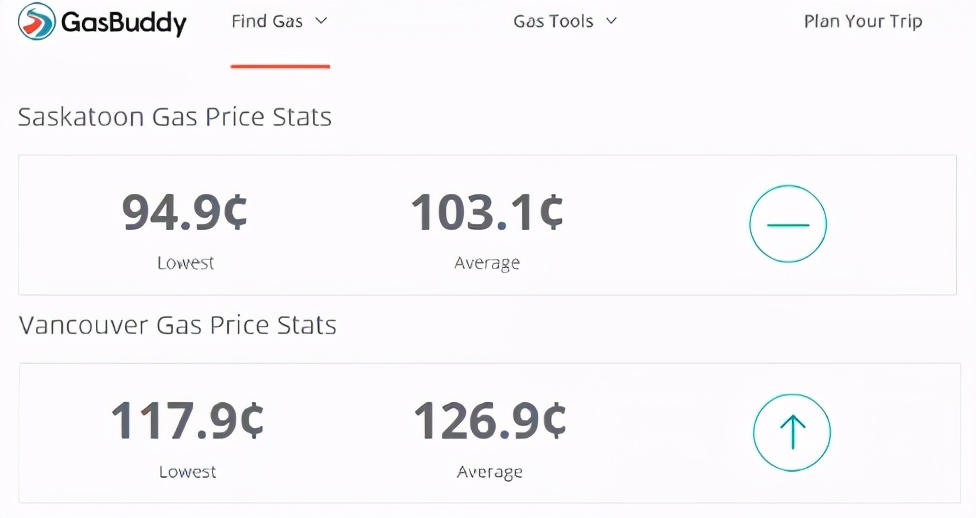Screen dimensions: 976x518
Task: Click the Lowest label under 117.9¢
Action: click(187, 471)
